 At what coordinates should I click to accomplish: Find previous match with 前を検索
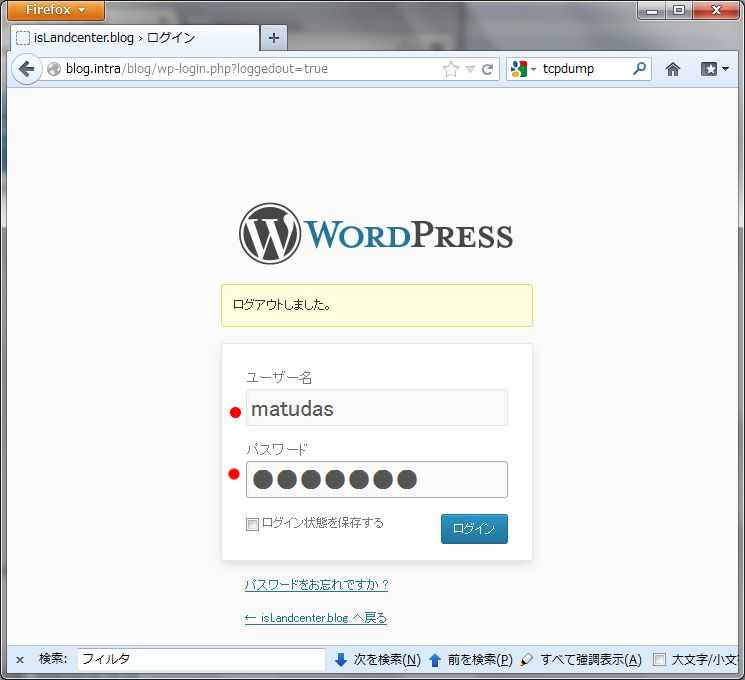[470, 660]
